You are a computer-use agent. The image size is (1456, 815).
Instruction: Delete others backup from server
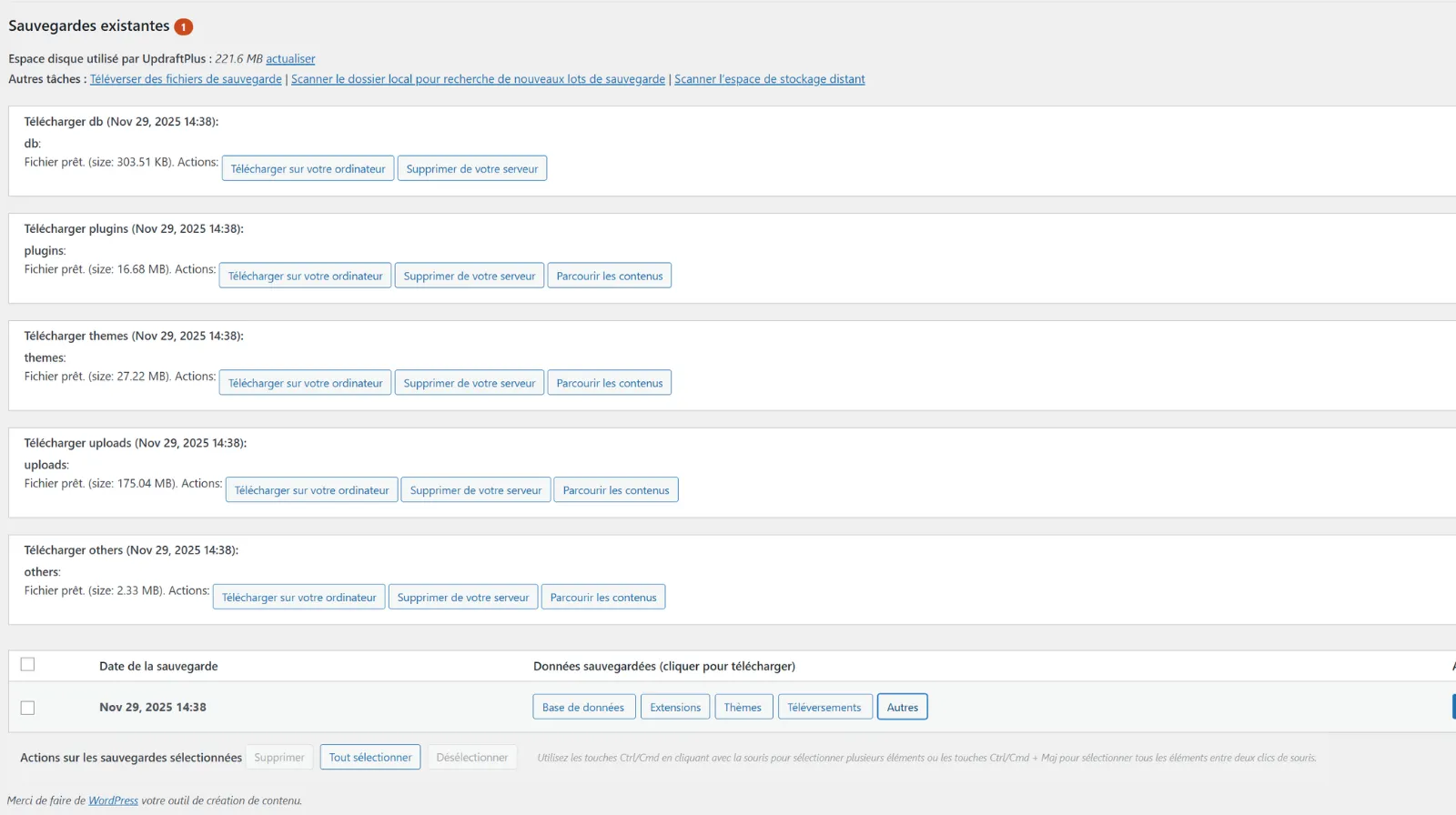click(x=462, y=598)
